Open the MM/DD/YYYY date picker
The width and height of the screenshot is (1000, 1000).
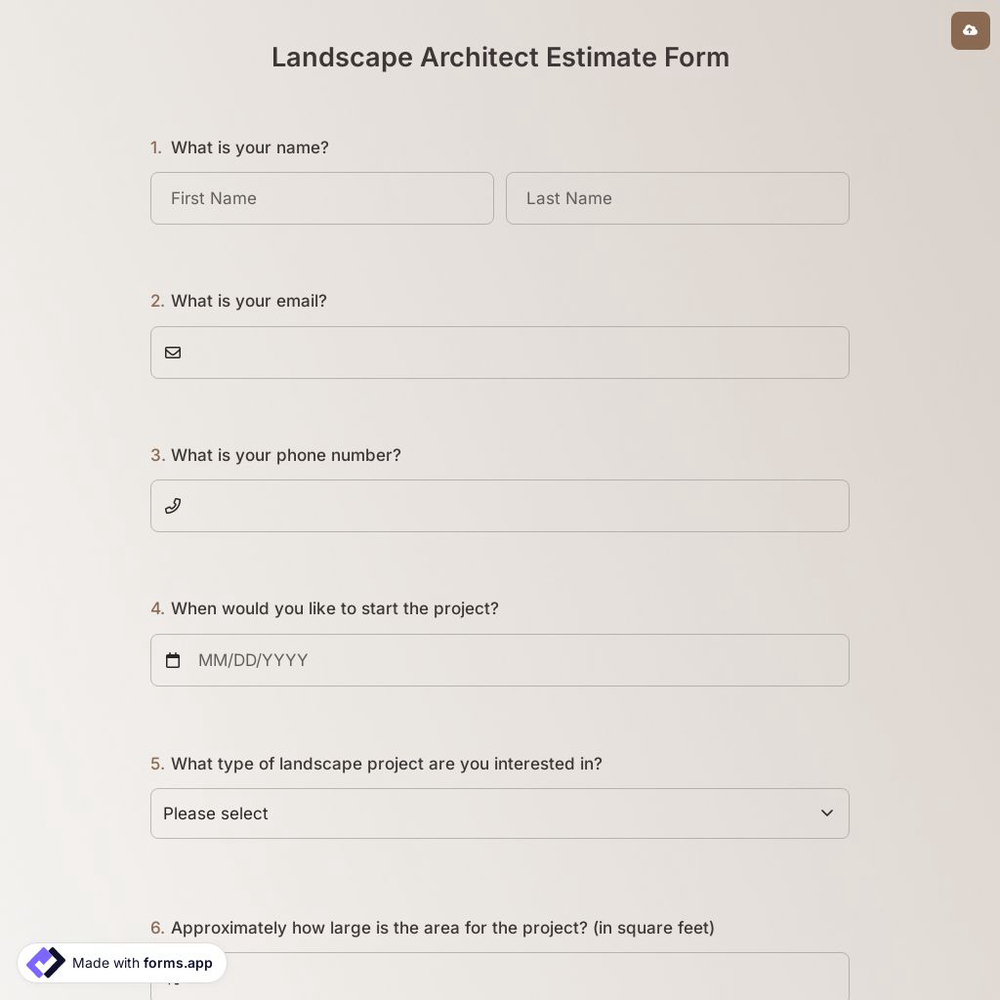pos(500,659)
